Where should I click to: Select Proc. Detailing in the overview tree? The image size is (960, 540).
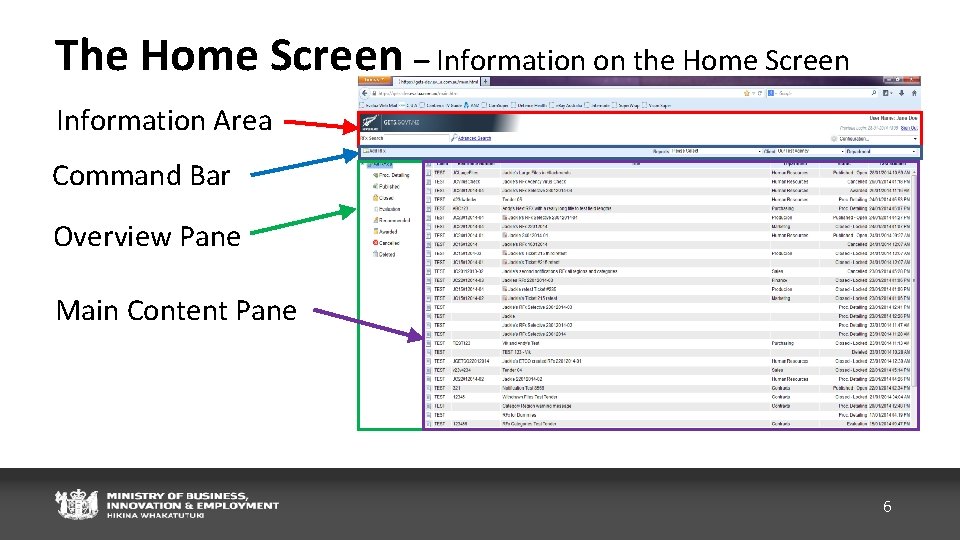391,175
